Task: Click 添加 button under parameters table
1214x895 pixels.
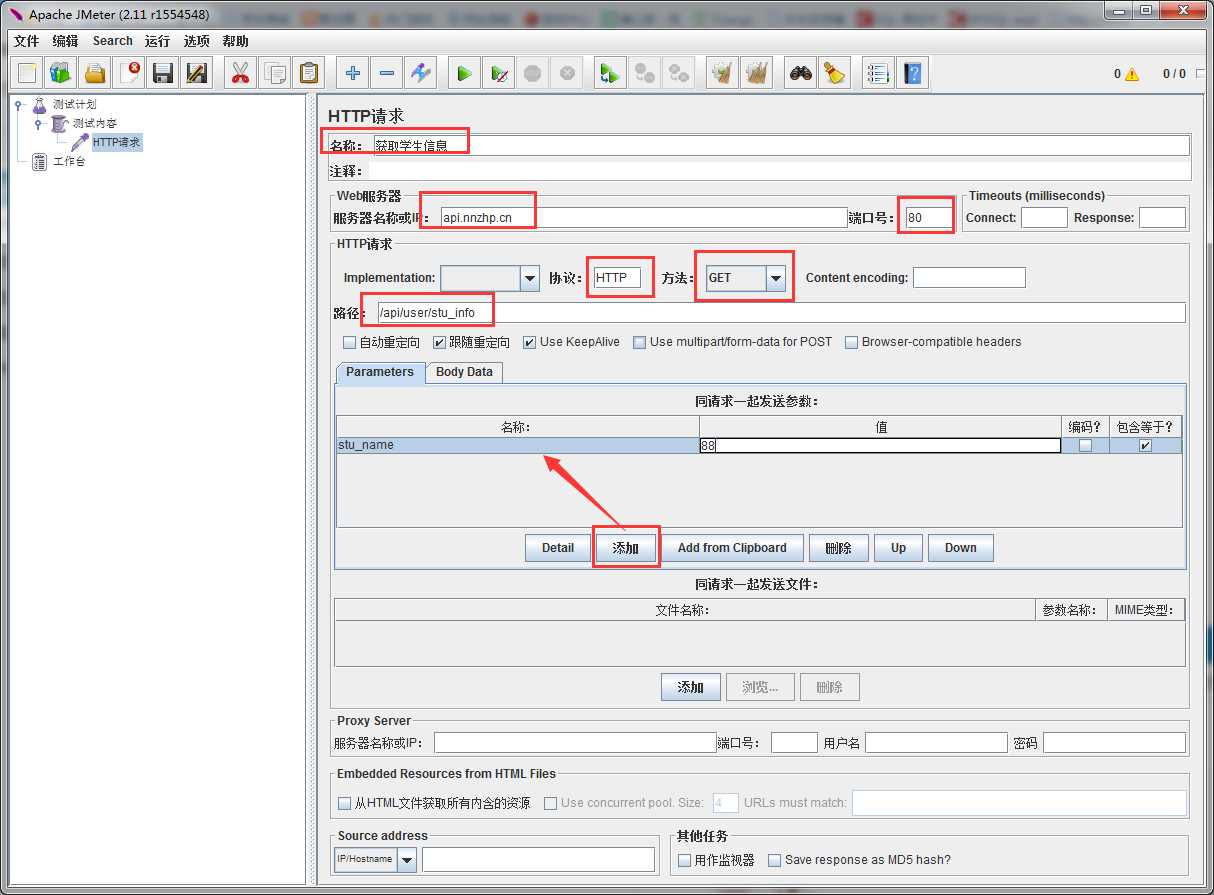Action: point(626,548)
